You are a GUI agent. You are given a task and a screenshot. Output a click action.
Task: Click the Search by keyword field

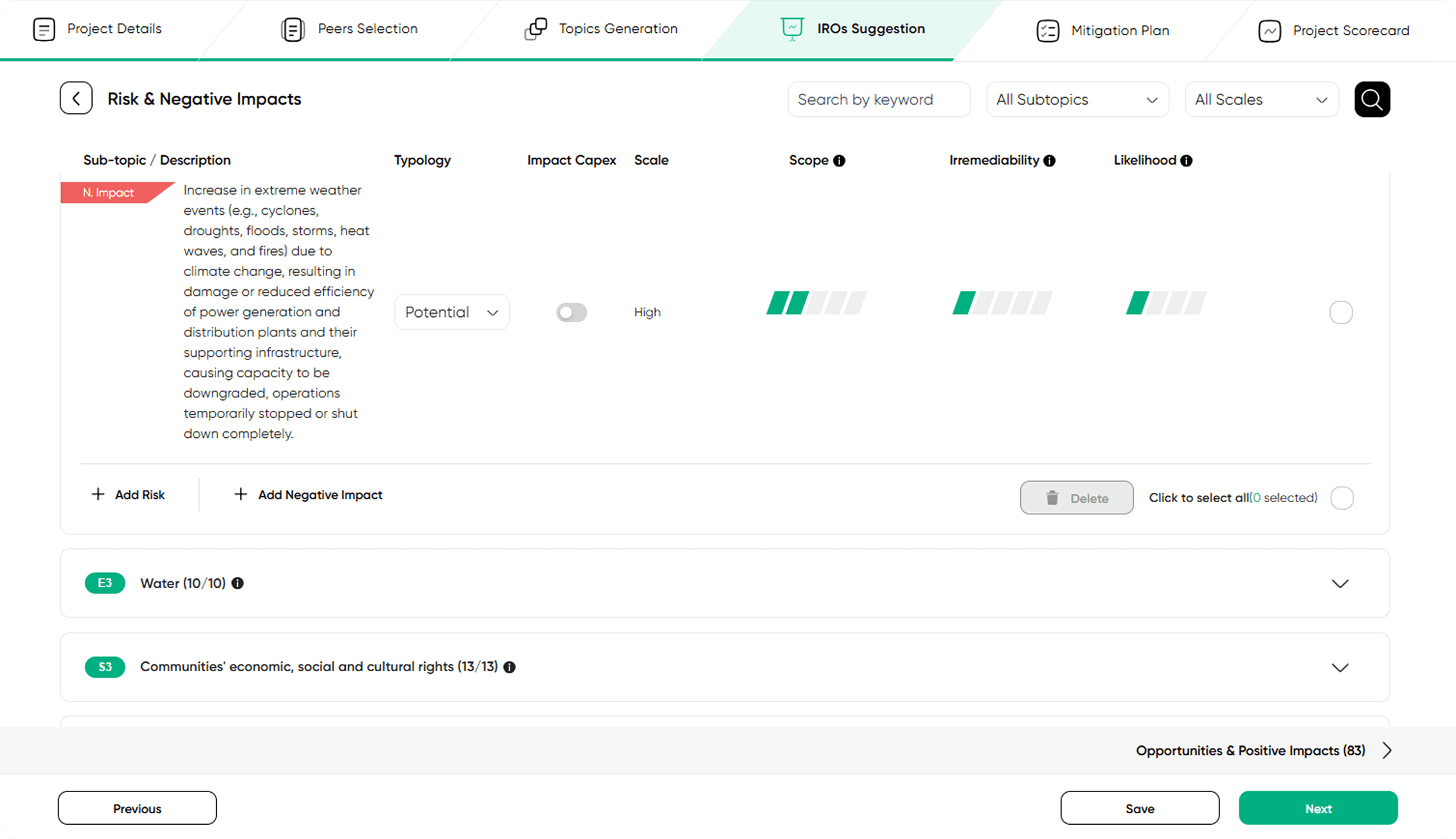pyautogui.click(x=878, y=100)
